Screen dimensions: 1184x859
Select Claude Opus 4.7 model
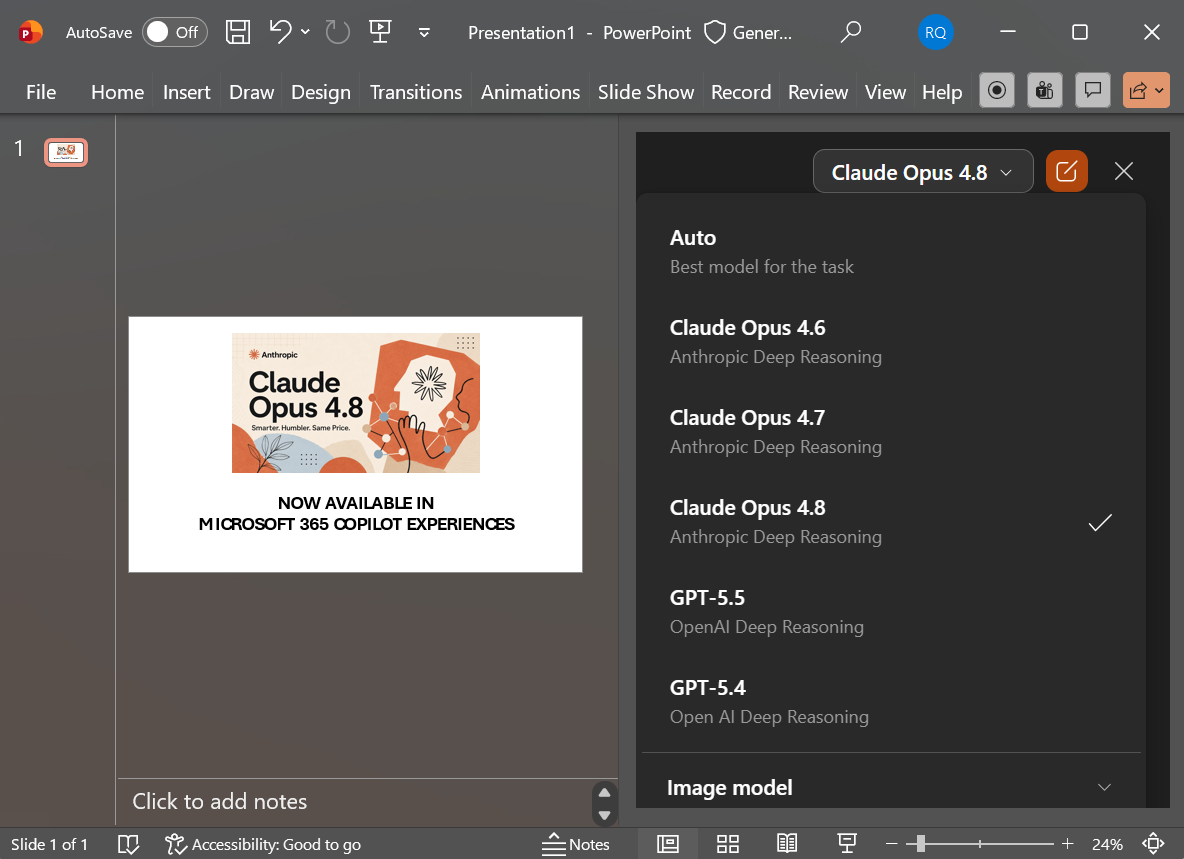(891, 432)
